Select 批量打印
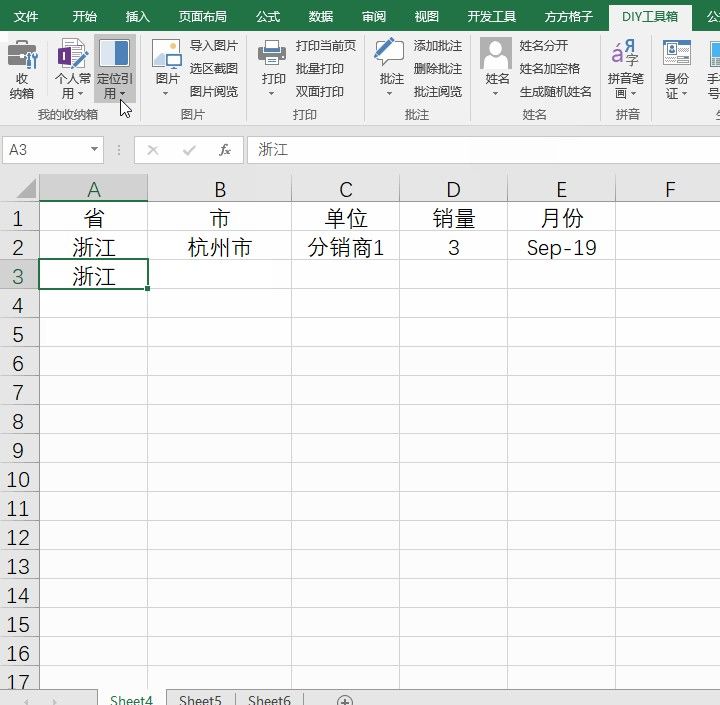The height and width of the screenshot is (705, 720). tap(320, 68)
